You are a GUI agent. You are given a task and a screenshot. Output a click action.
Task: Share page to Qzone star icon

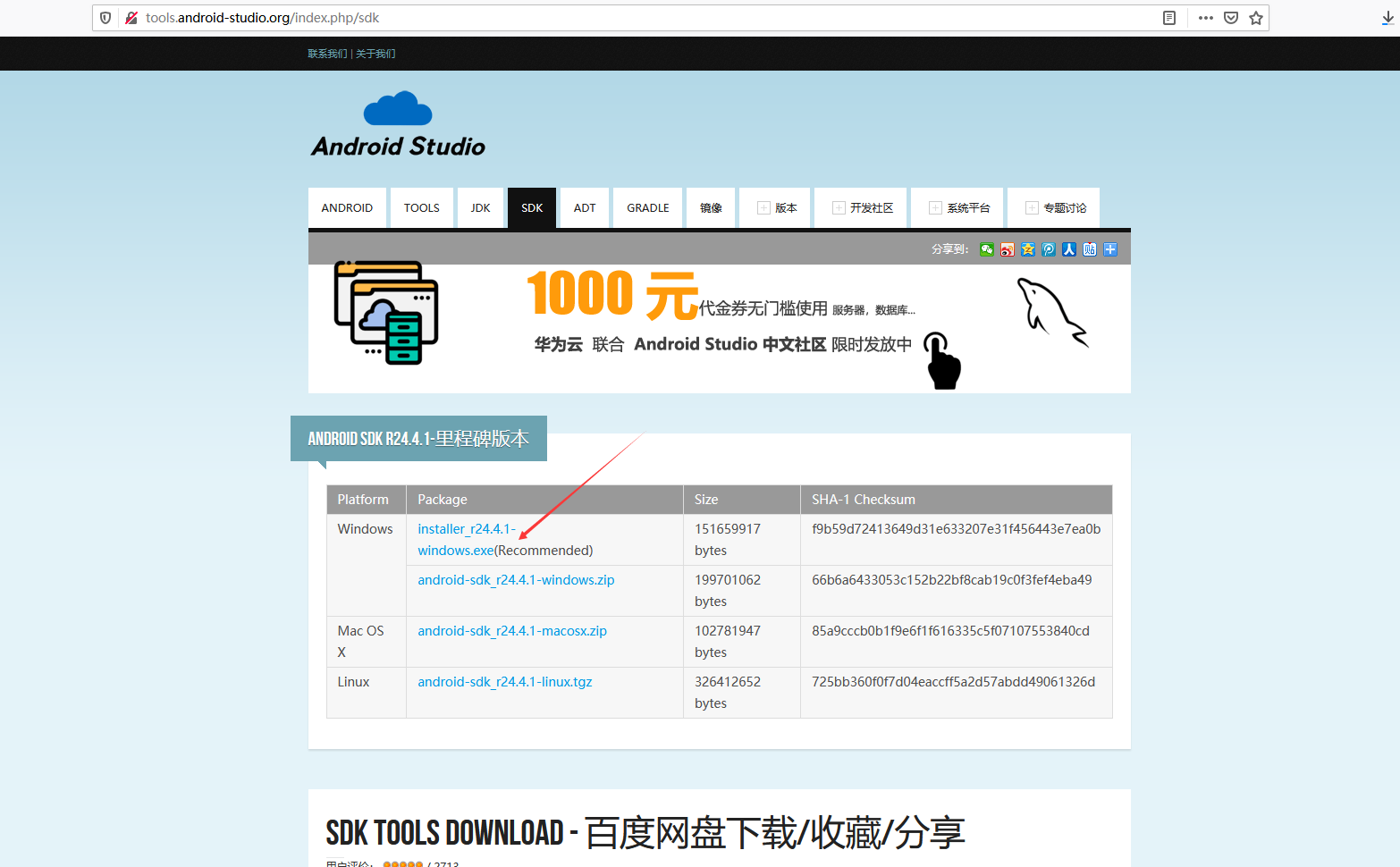pos(1028,249)
